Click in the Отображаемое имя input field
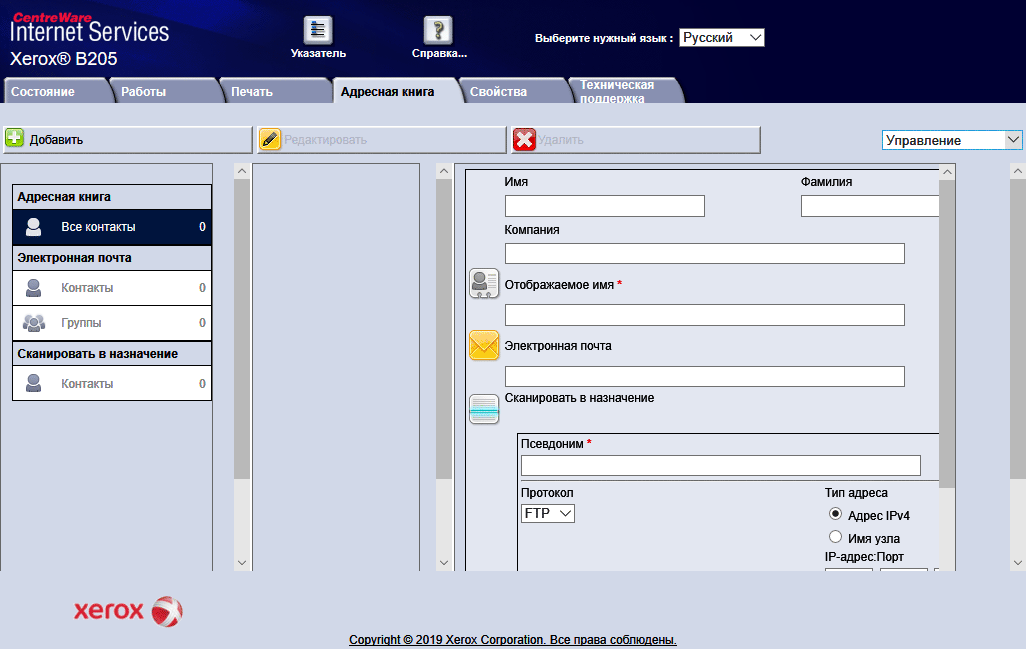The image size is (1026, 649). coord(705,315)
